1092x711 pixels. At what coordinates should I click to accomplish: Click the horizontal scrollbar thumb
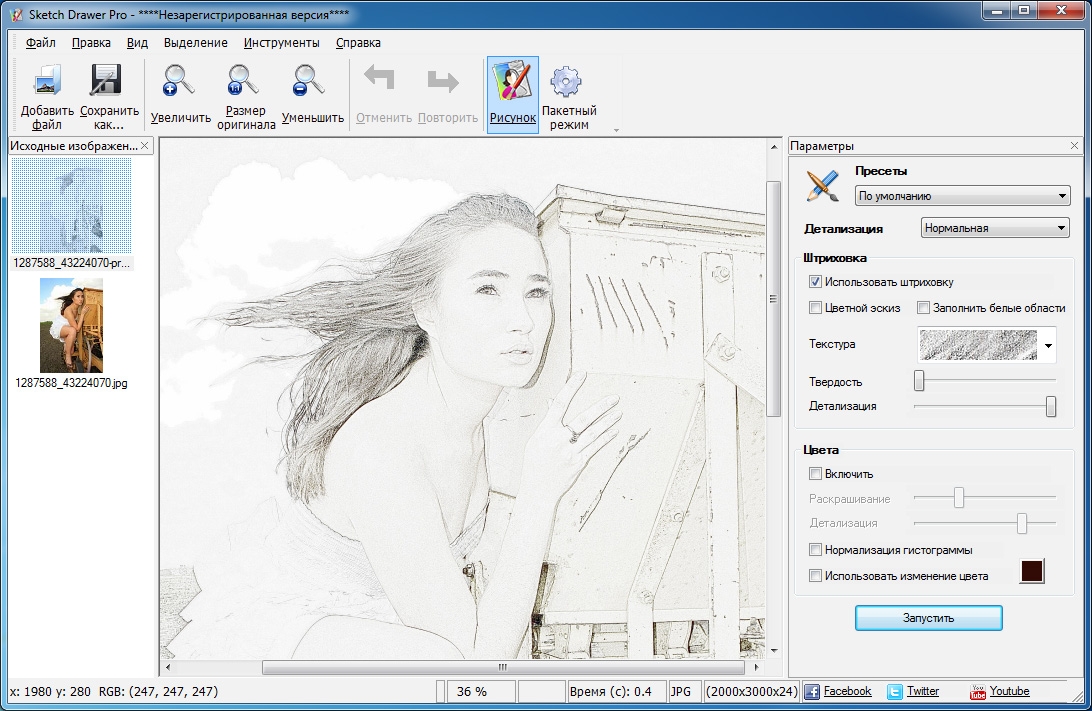point(502,667)
